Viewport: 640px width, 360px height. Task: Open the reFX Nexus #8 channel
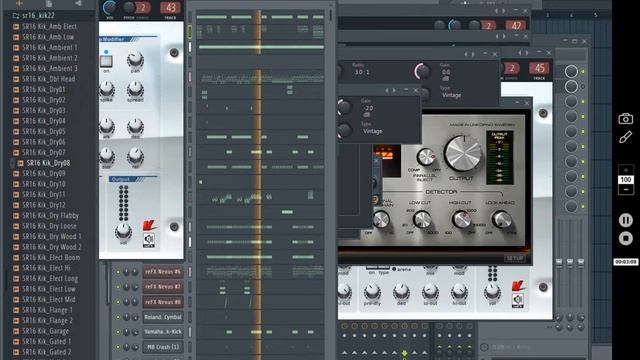[x=162, y=302]
